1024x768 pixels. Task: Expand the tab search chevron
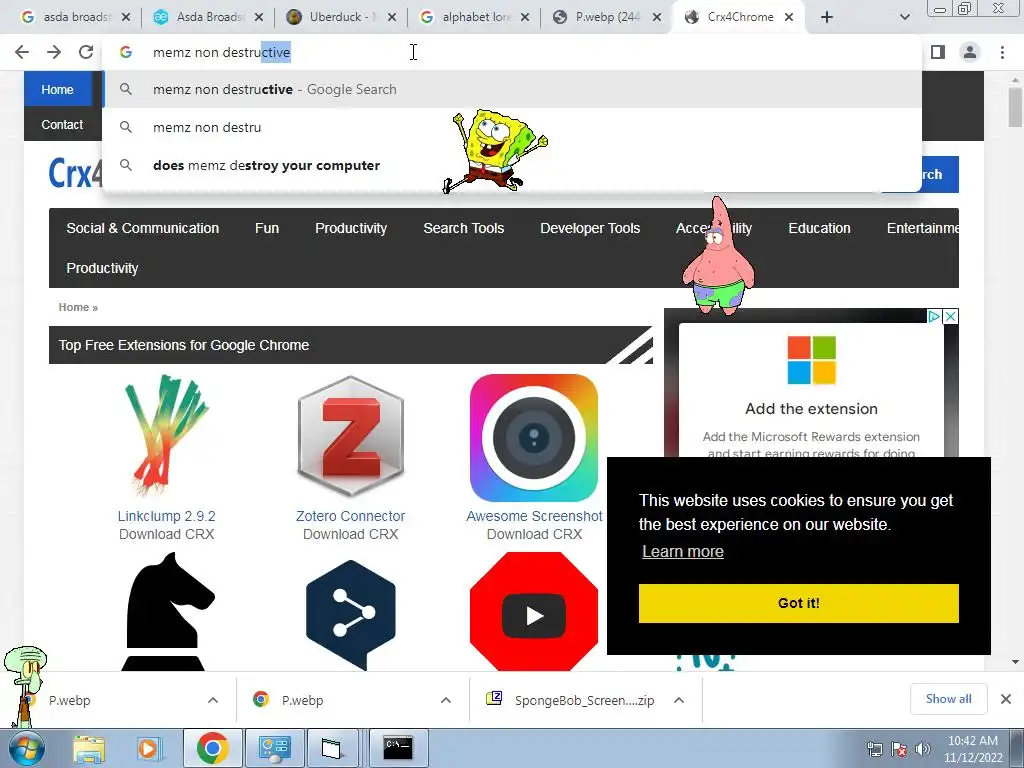point(904,17)
